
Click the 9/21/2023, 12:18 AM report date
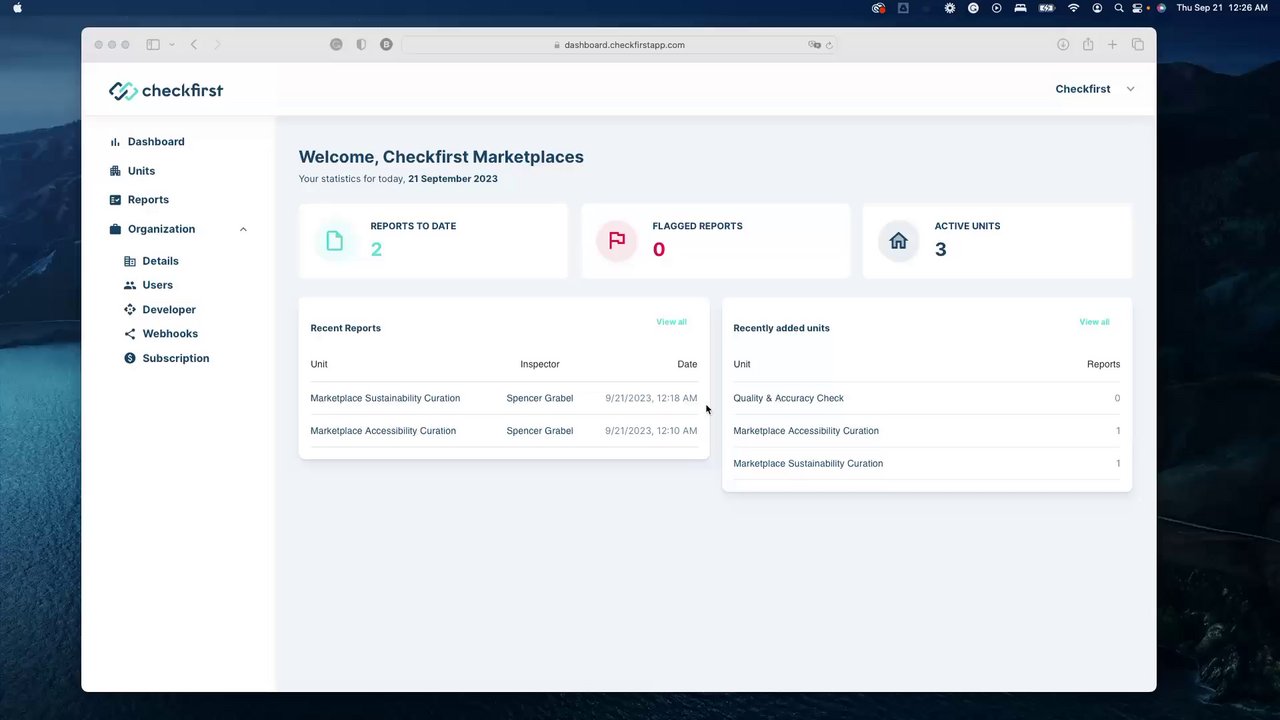651,398
